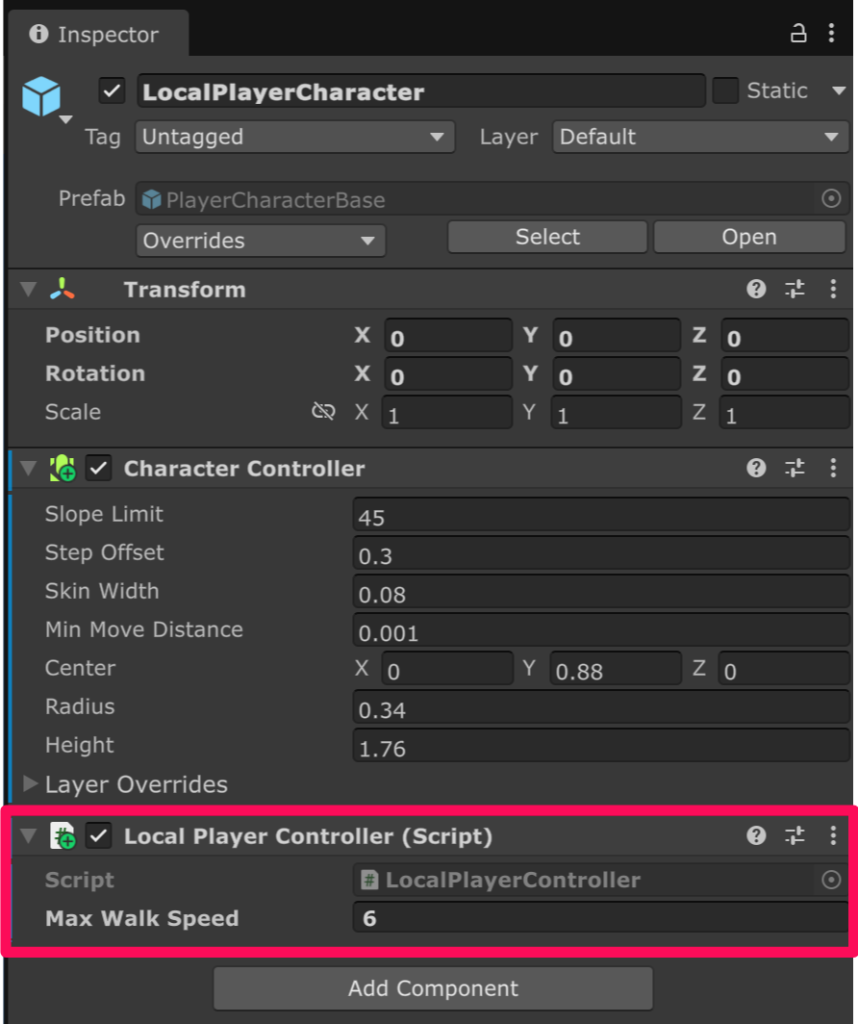Image resolution: width=858 pixels, height=1024 pixels.
Task: Click the prefab Select button
Action: pyautogui.click(x=547, y=237)
